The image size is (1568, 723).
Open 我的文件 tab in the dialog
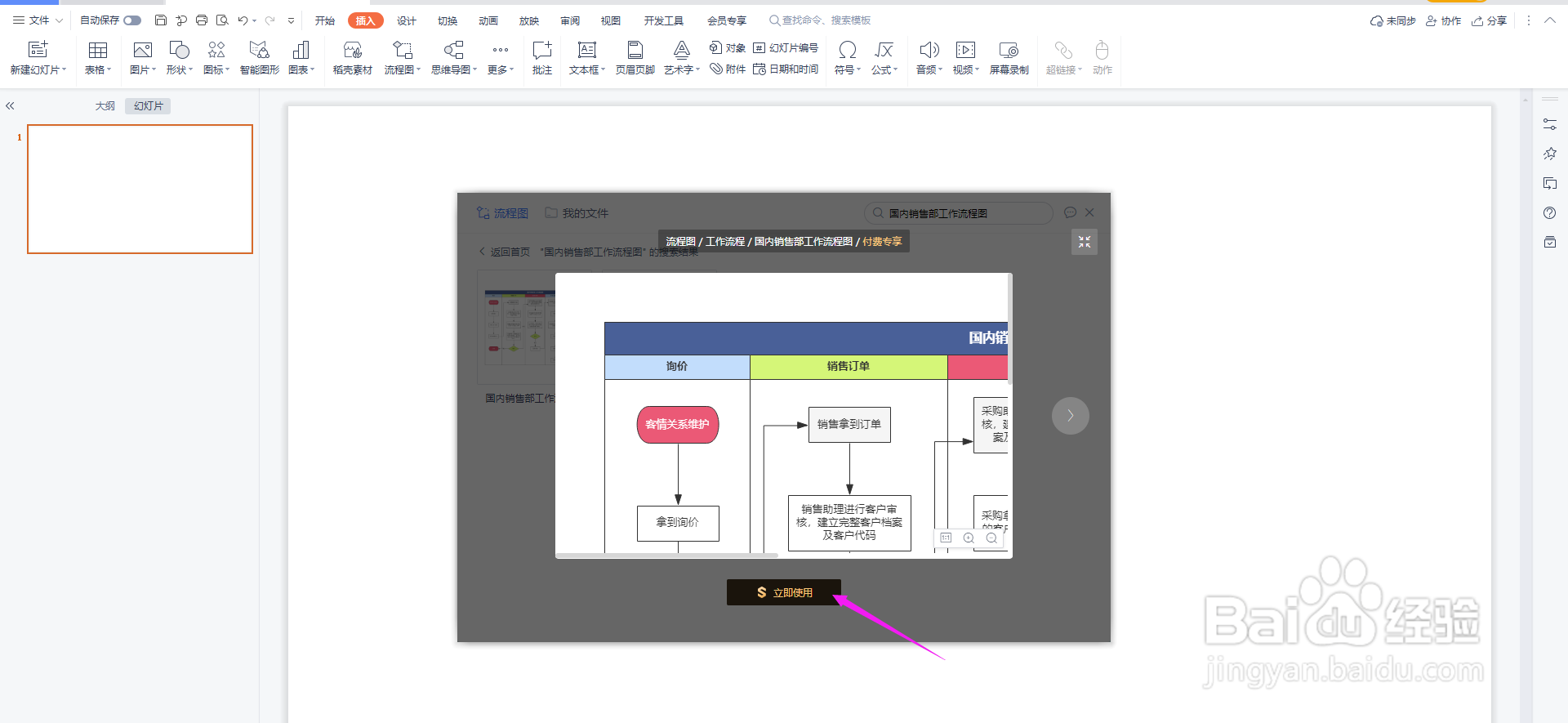[577, 213]
